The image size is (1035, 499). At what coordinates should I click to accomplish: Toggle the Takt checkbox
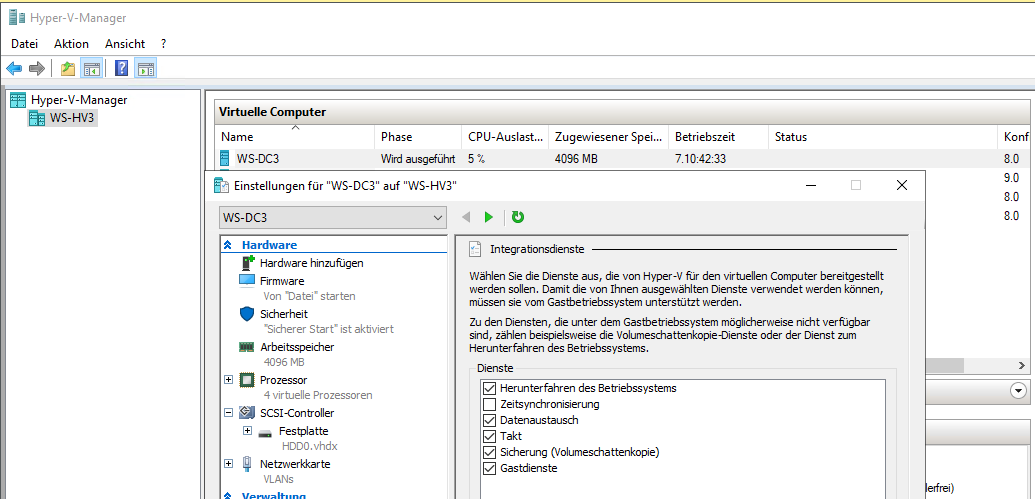point(489,436)
